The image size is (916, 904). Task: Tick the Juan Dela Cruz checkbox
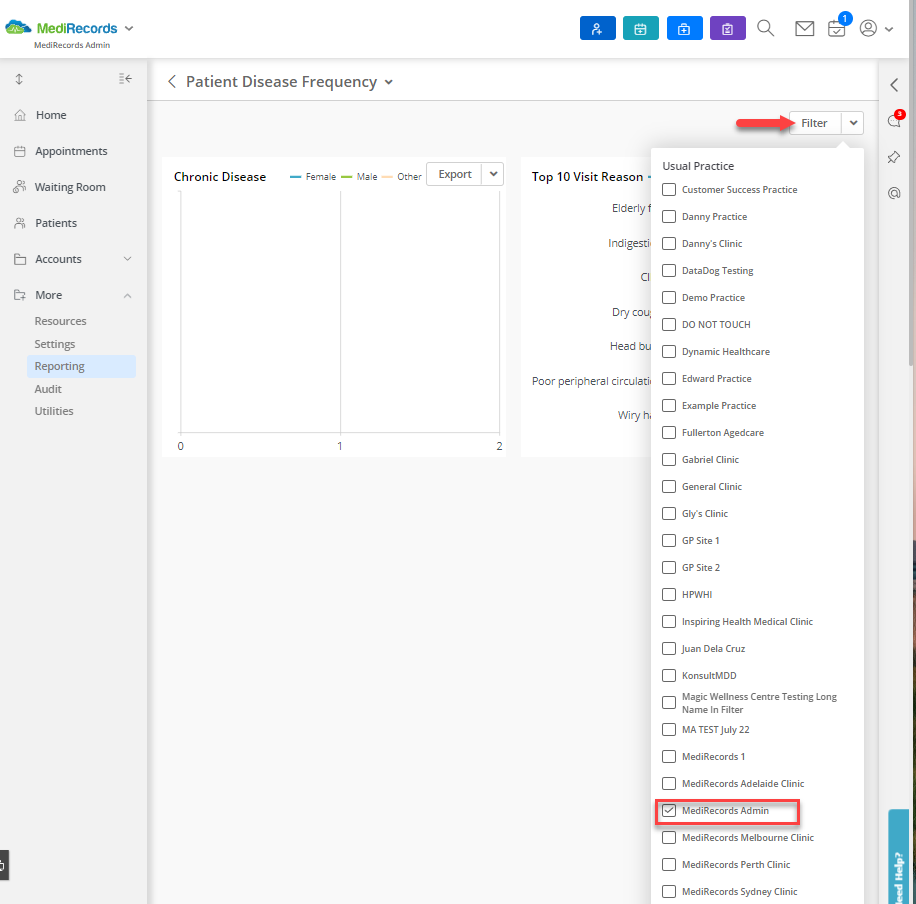click(x=669, y=649)
